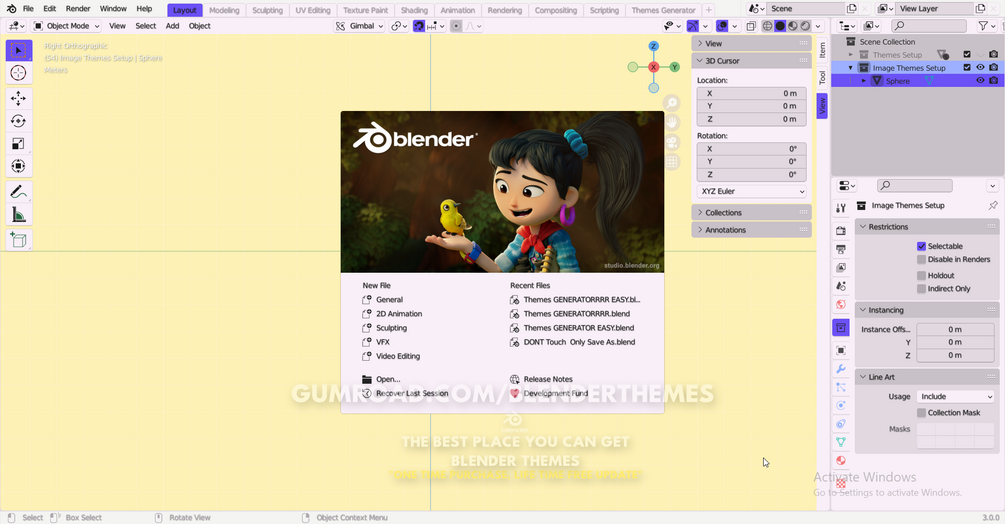Enable the Holdout checkbox

pyautogui.click(x=921, y=275)
